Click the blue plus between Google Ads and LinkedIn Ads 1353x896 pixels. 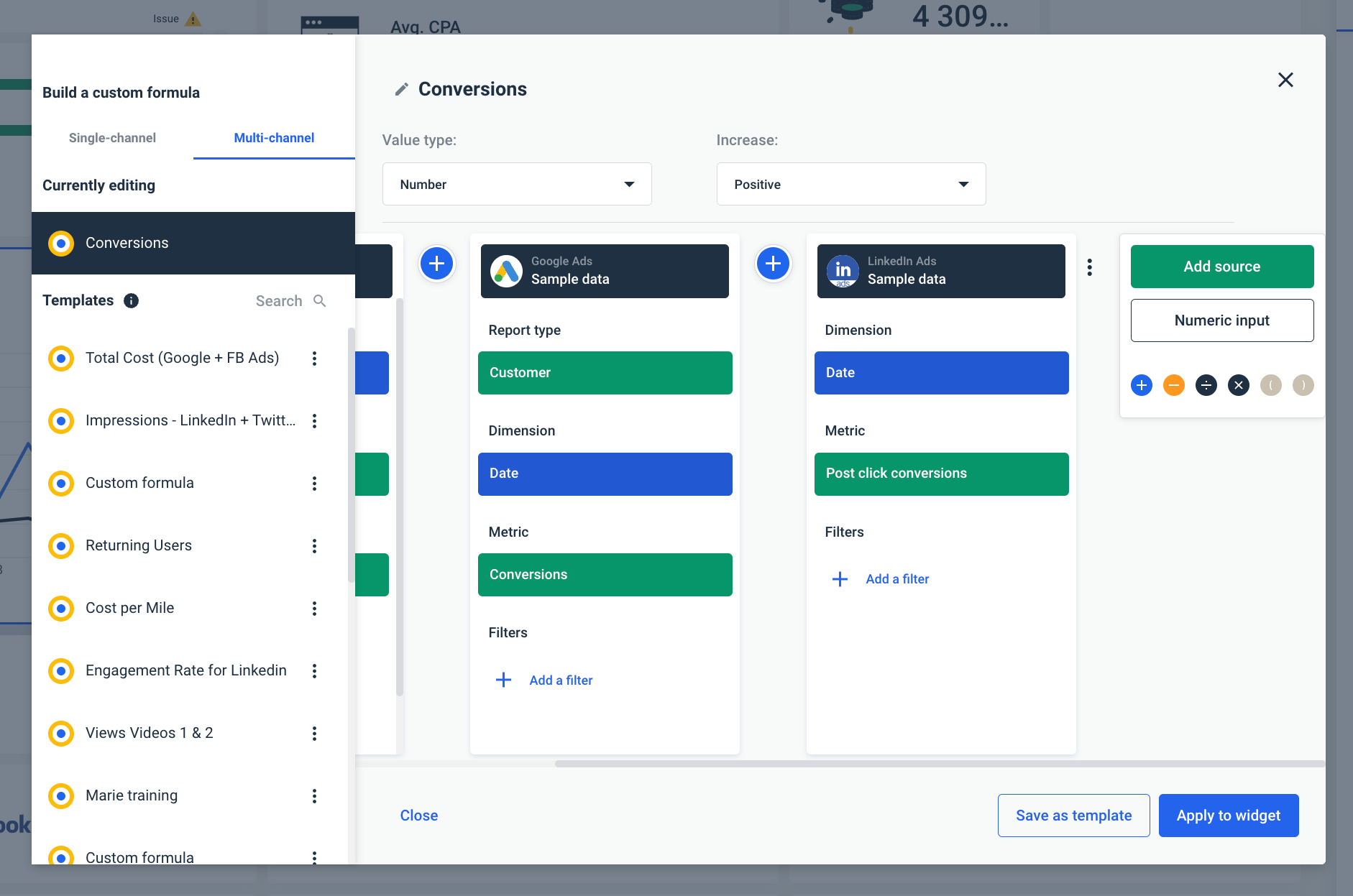pyautogui.click(x=773, y=263)
